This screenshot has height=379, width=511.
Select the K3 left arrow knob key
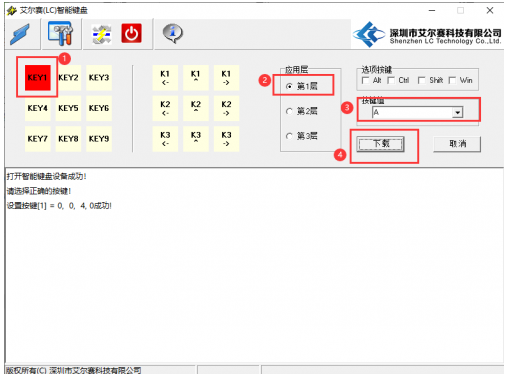[165, 139]
